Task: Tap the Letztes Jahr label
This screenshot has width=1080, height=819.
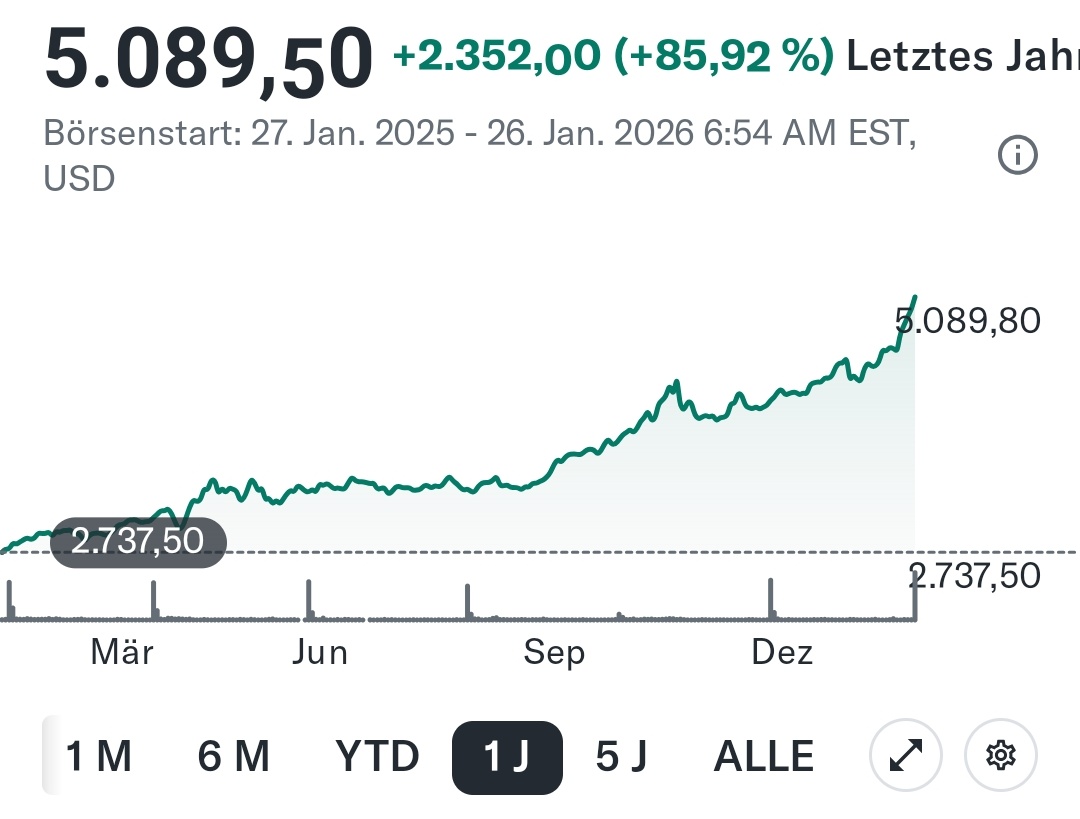Action: [x=962, y=58]
